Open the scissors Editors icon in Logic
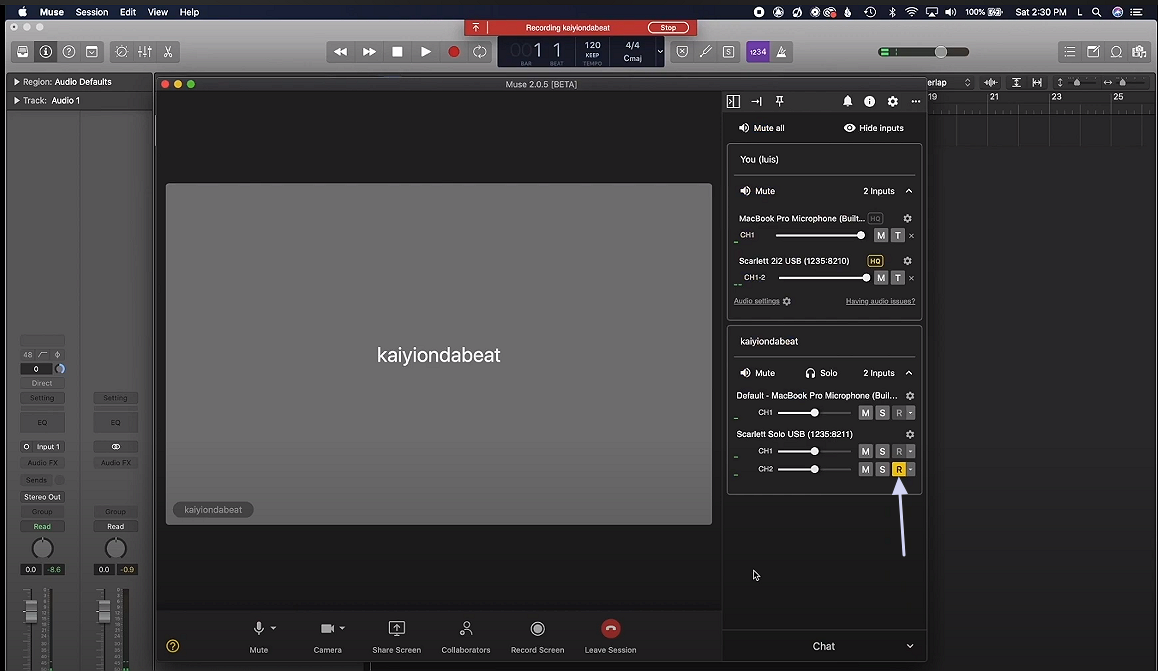 [168, 52]
